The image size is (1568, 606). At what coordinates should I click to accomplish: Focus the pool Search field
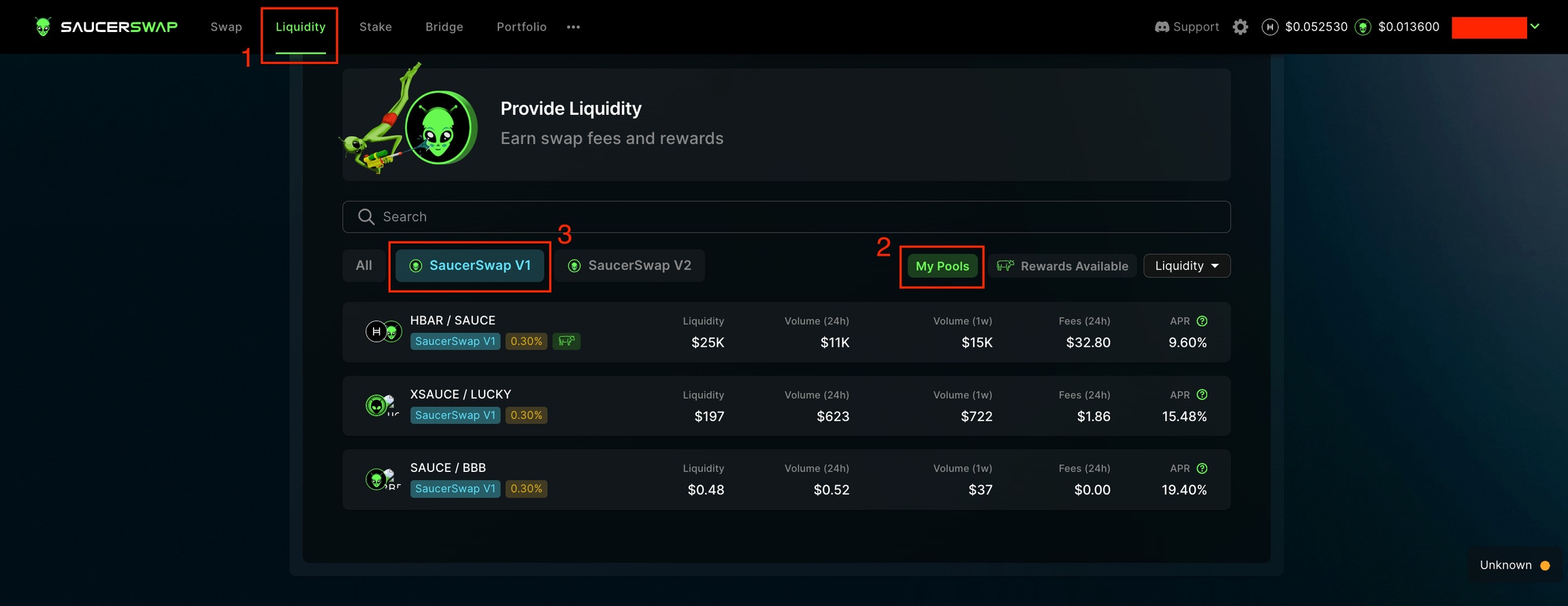click(786, 216)
